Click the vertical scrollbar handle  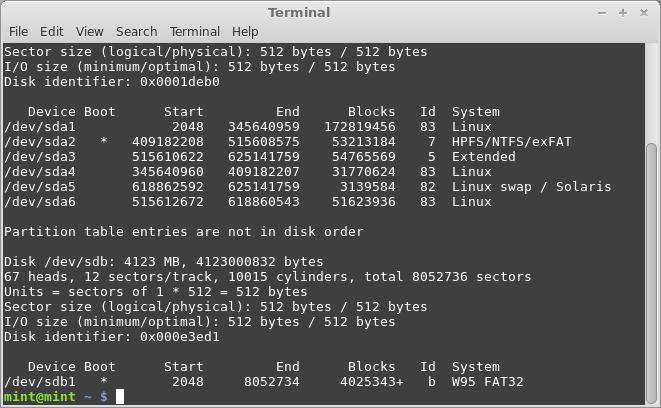point(651,273)
